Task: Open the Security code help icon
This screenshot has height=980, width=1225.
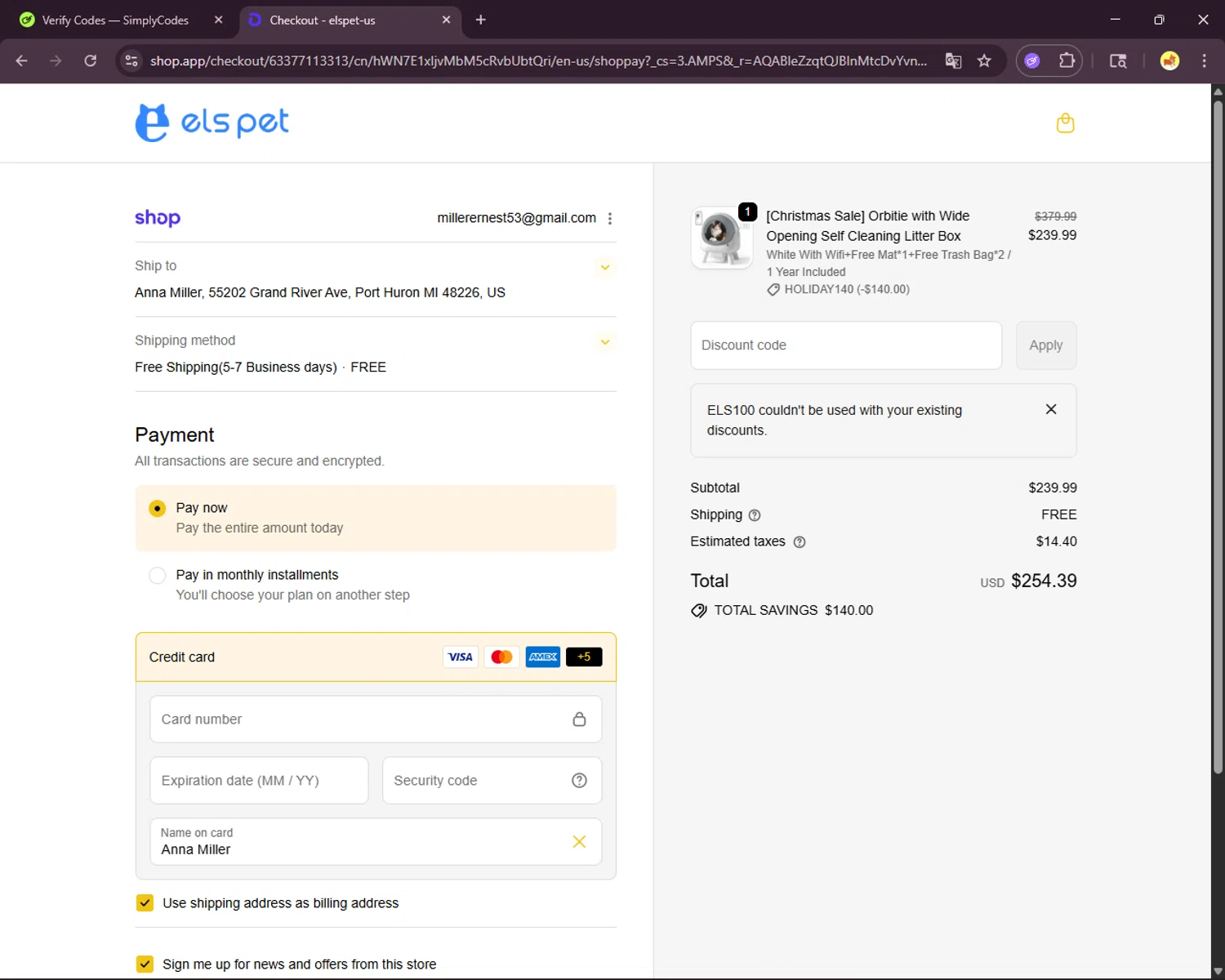Action: [579, 781]
